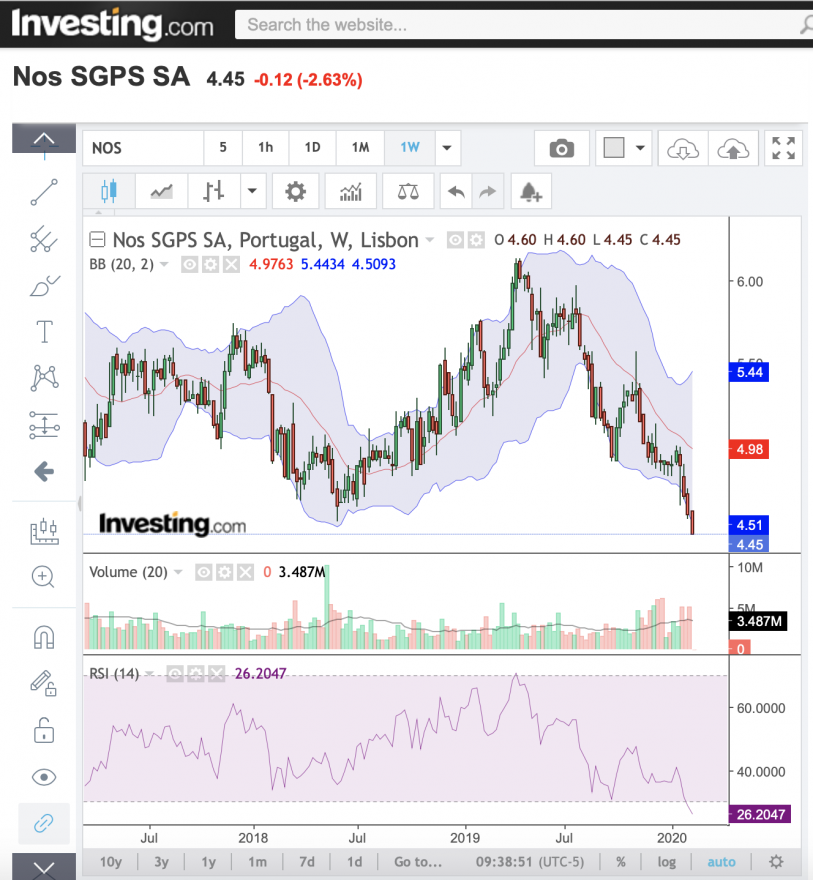Open the chart style dropdown arrow
Image resolution: width=813 pixels, height=880 pixels.
point(252,192)
